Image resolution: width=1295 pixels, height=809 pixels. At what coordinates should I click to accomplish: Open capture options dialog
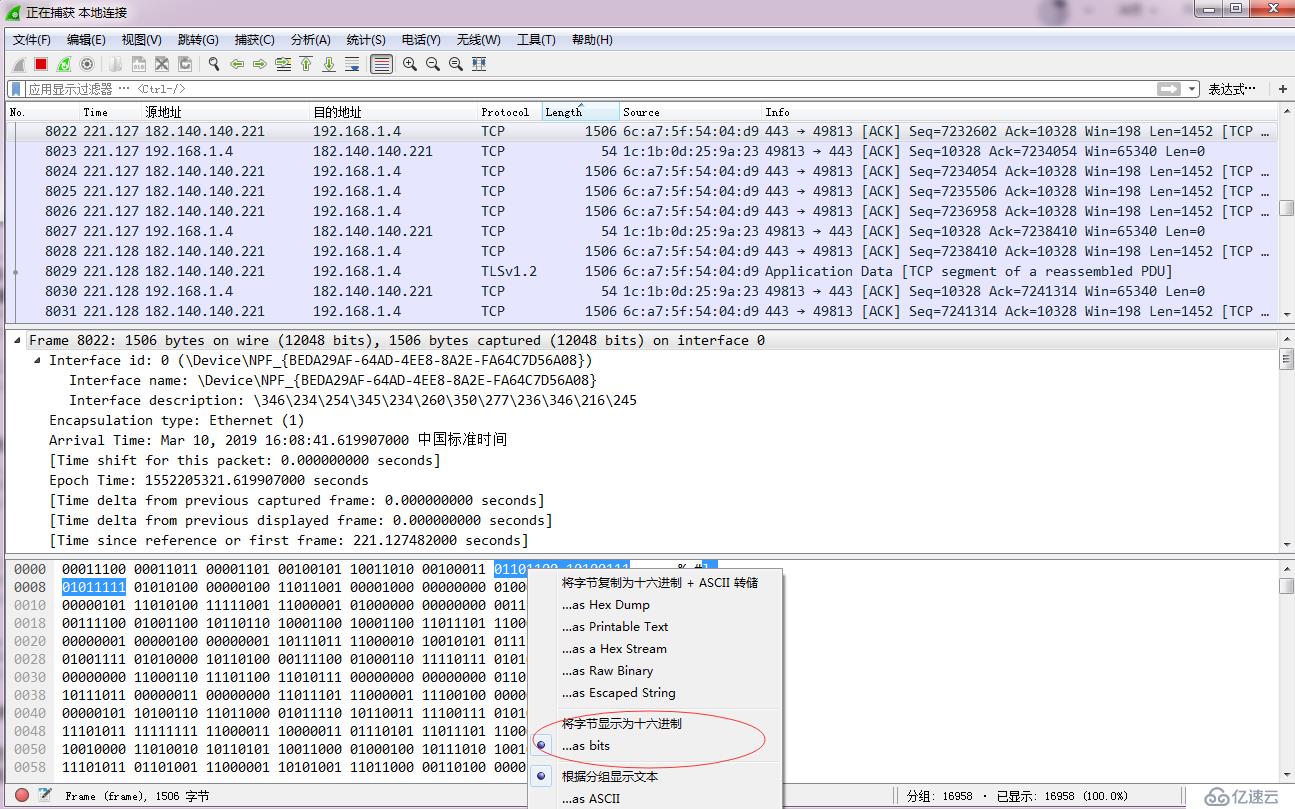(87, 64)
